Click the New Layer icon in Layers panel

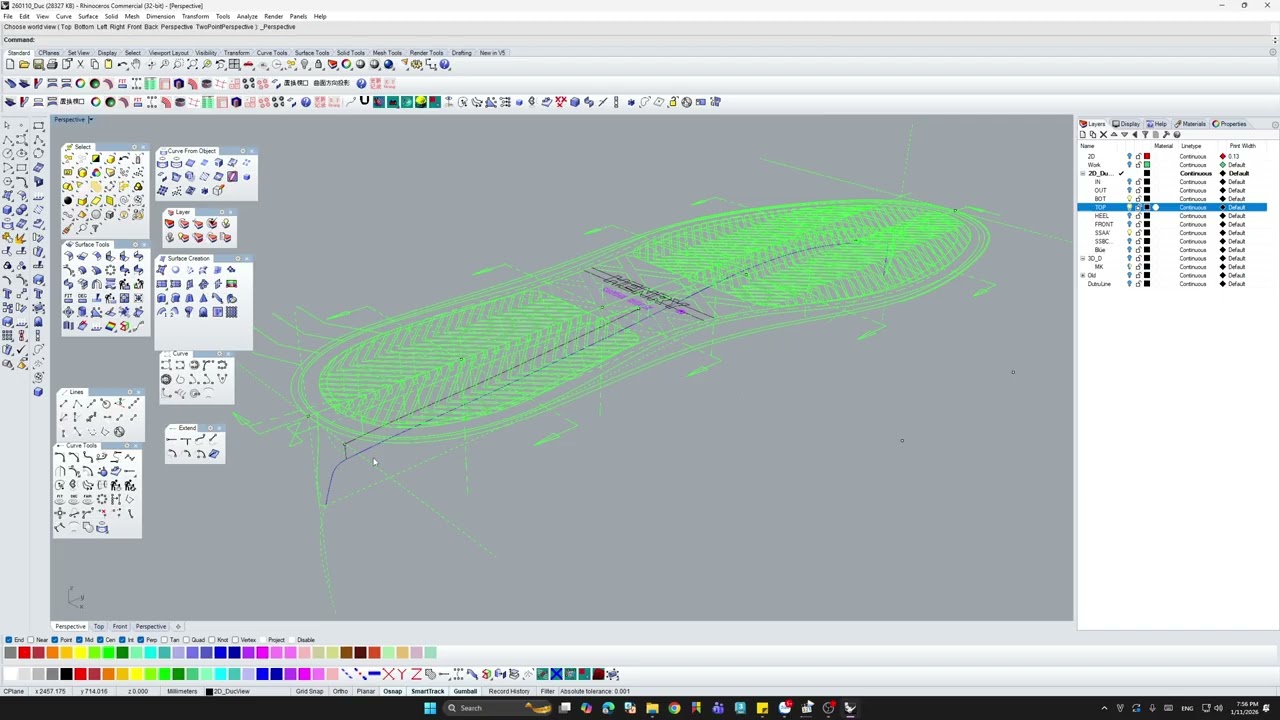tap(1083, 135)
